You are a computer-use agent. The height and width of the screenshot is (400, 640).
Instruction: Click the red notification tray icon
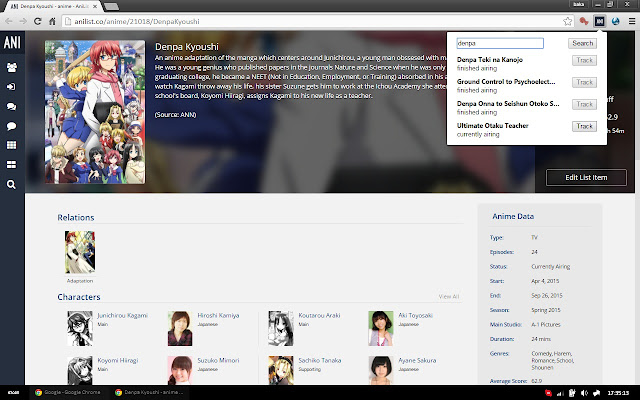tap(548, 393)
